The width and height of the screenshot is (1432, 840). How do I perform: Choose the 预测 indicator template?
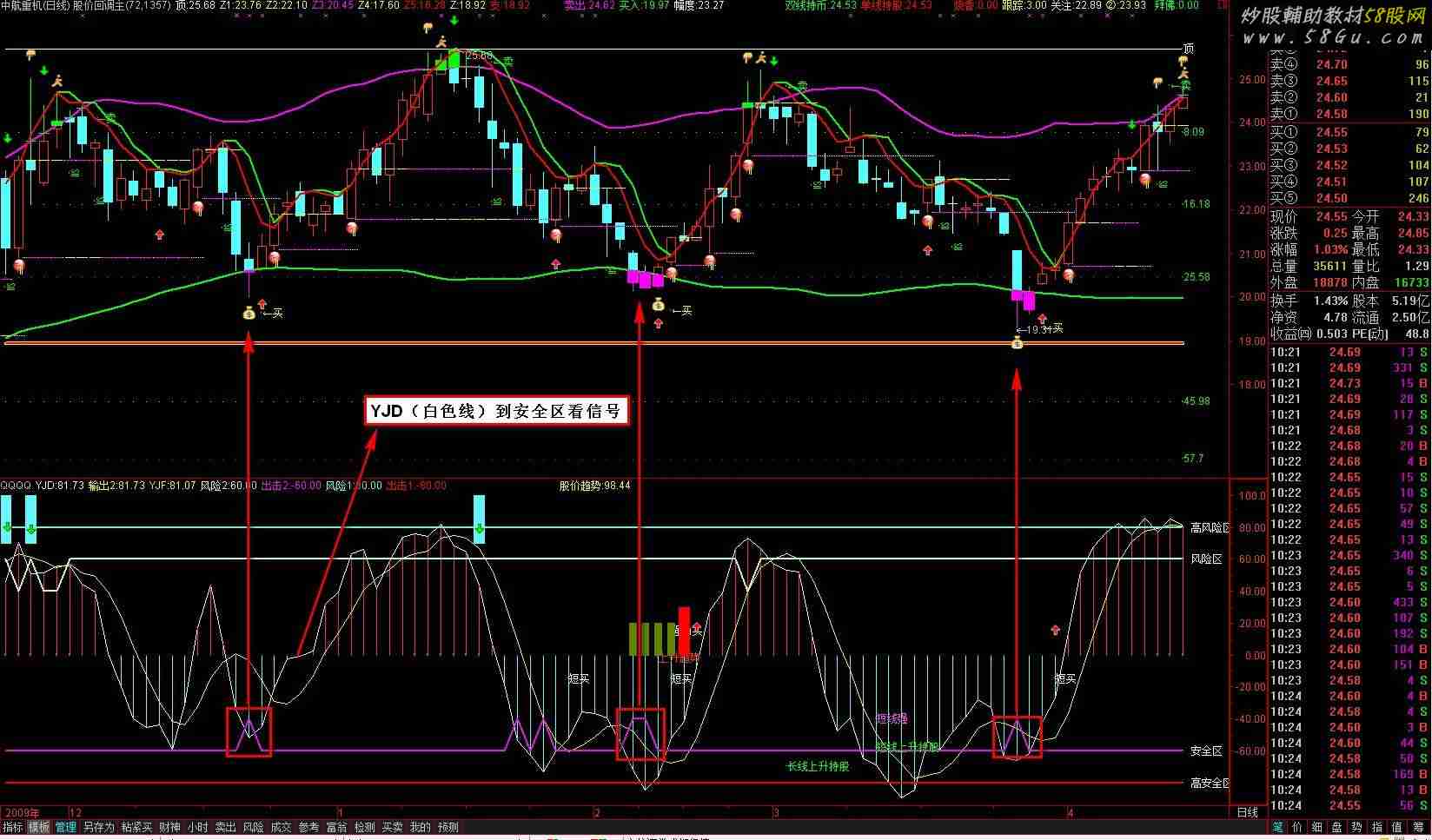click(447, 828)
